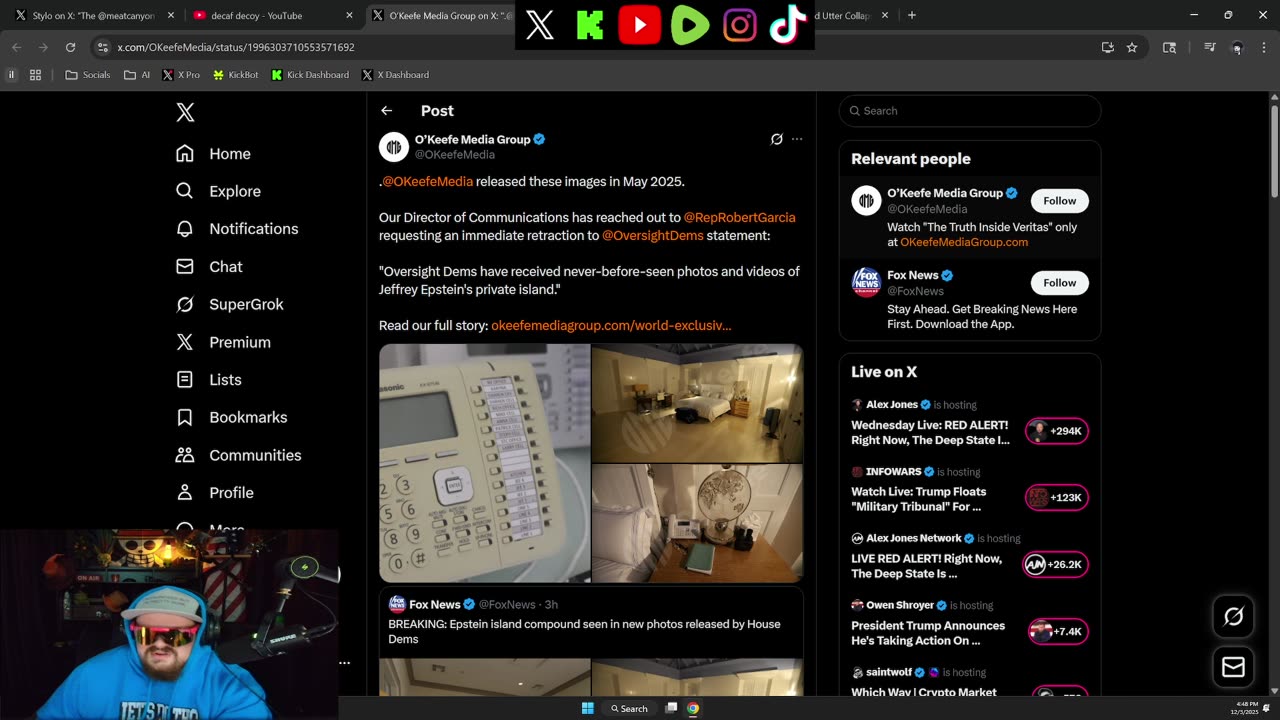Open the floating messages envelope button
Screen dimensions: 1280x720
[x=1233, y=667]
